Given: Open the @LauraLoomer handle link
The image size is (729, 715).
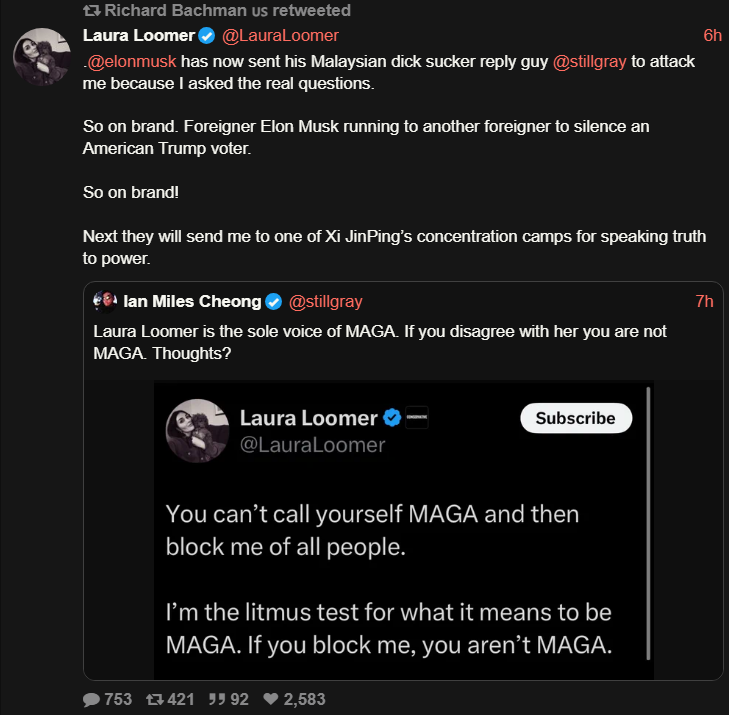Looking at the screenshot, I should click(280, 36).
